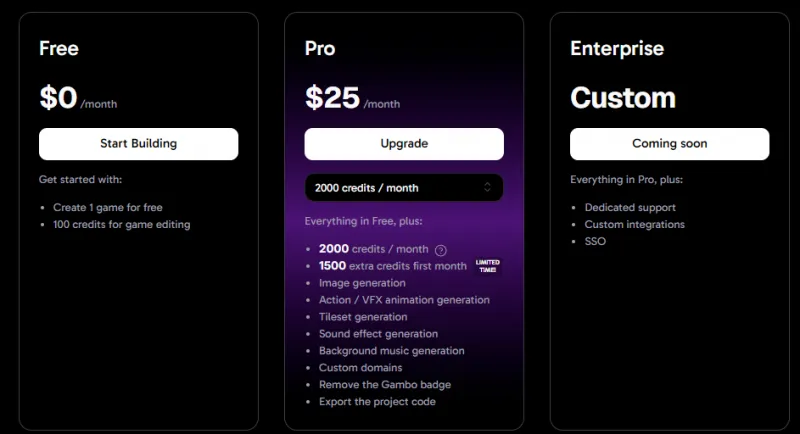The width and height of the screenshot is (800, 434).
Task: Click the Dedicated support list item
Action: (630, 208)
